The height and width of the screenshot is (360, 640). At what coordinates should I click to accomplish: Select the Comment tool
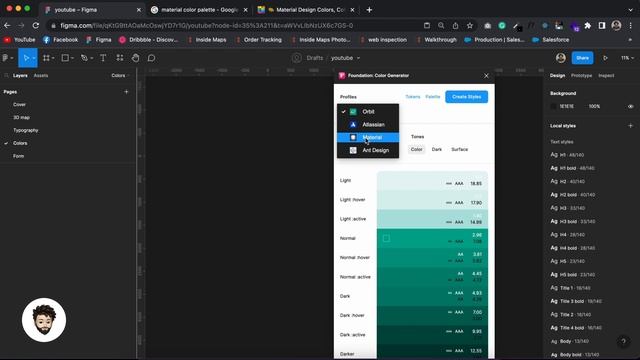(x=151, y=58)
